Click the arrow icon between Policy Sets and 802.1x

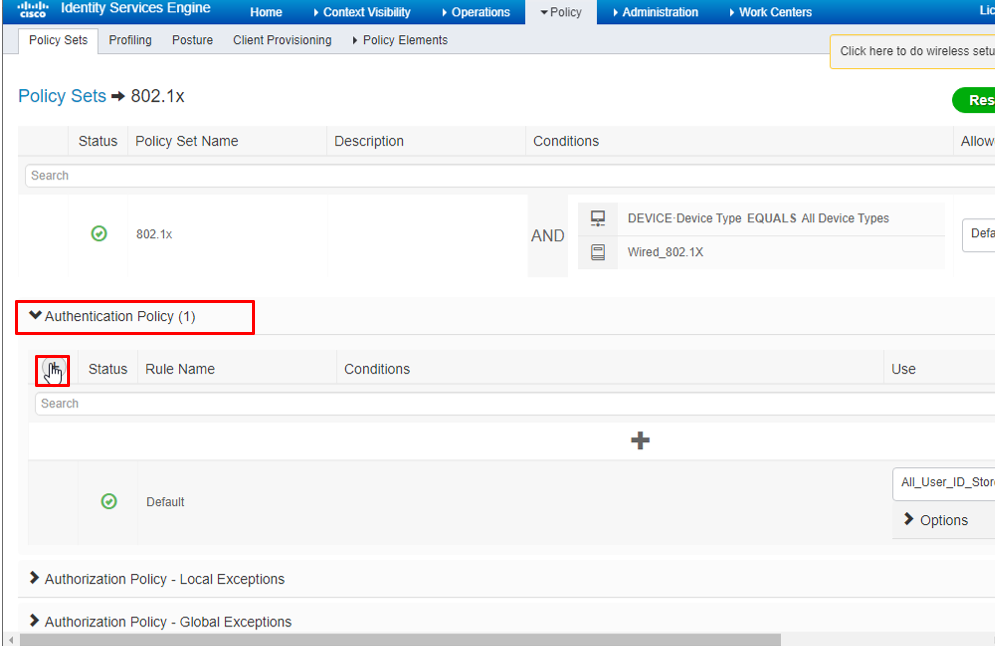point(118,97)
